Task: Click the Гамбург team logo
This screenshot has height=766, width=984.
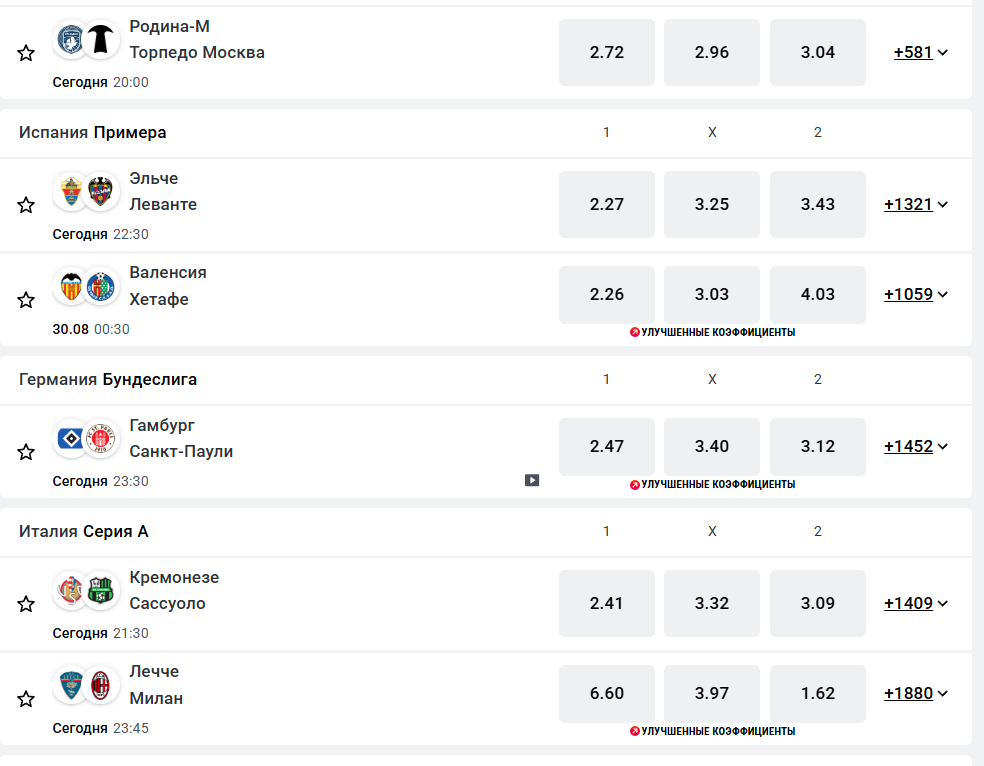Action: point(71,438)
